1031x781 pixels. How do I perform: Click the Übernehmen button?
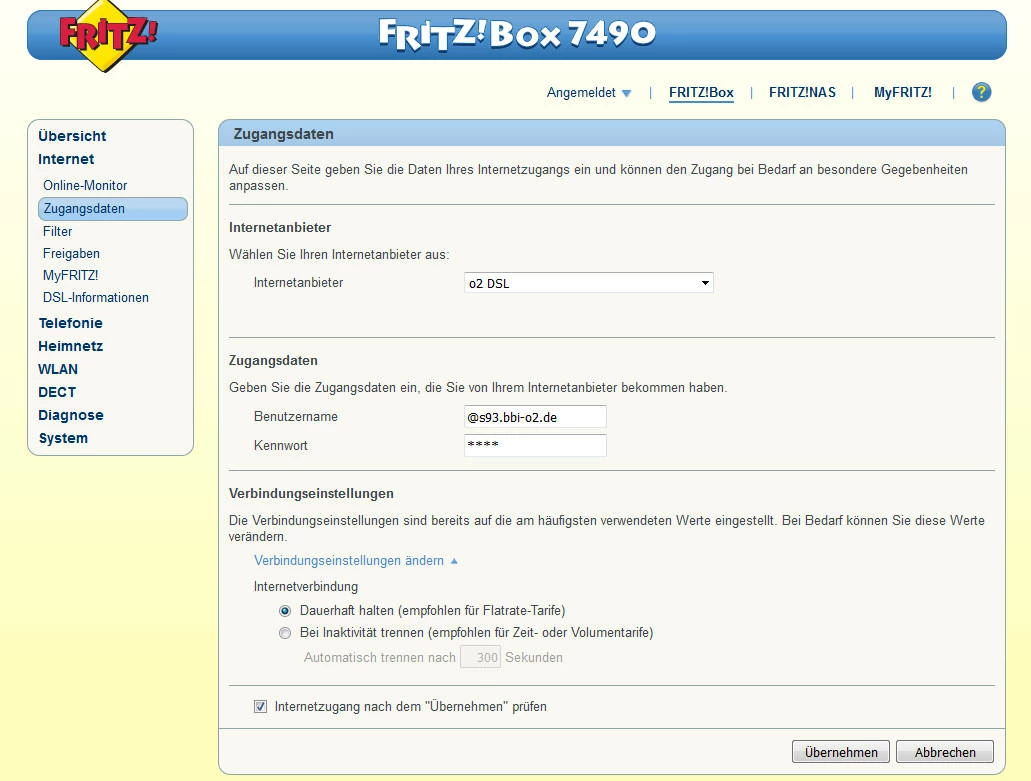[x=841, y=752]
